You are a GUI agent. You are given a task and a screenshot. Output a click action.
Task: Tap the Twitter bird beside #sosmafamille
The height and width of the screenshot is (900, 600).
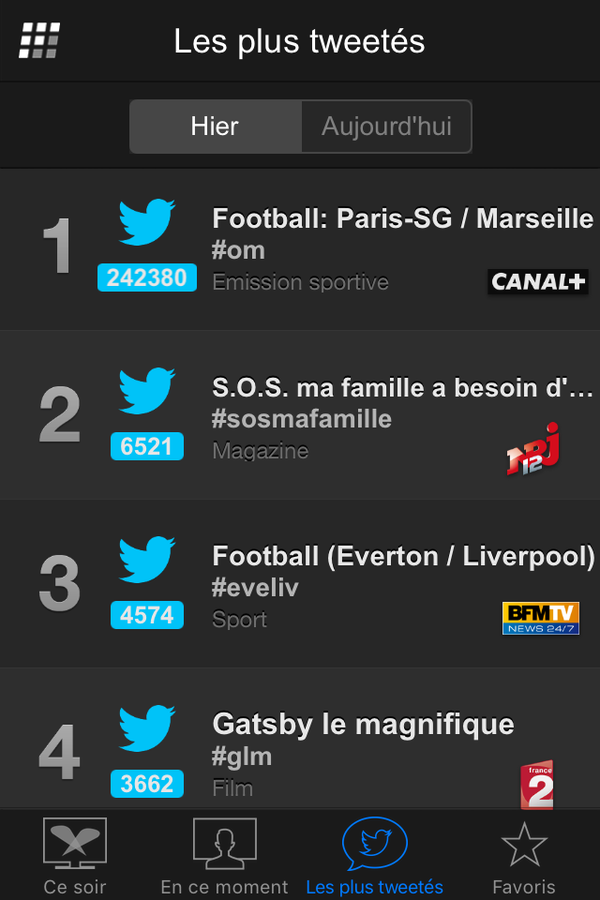147,391
